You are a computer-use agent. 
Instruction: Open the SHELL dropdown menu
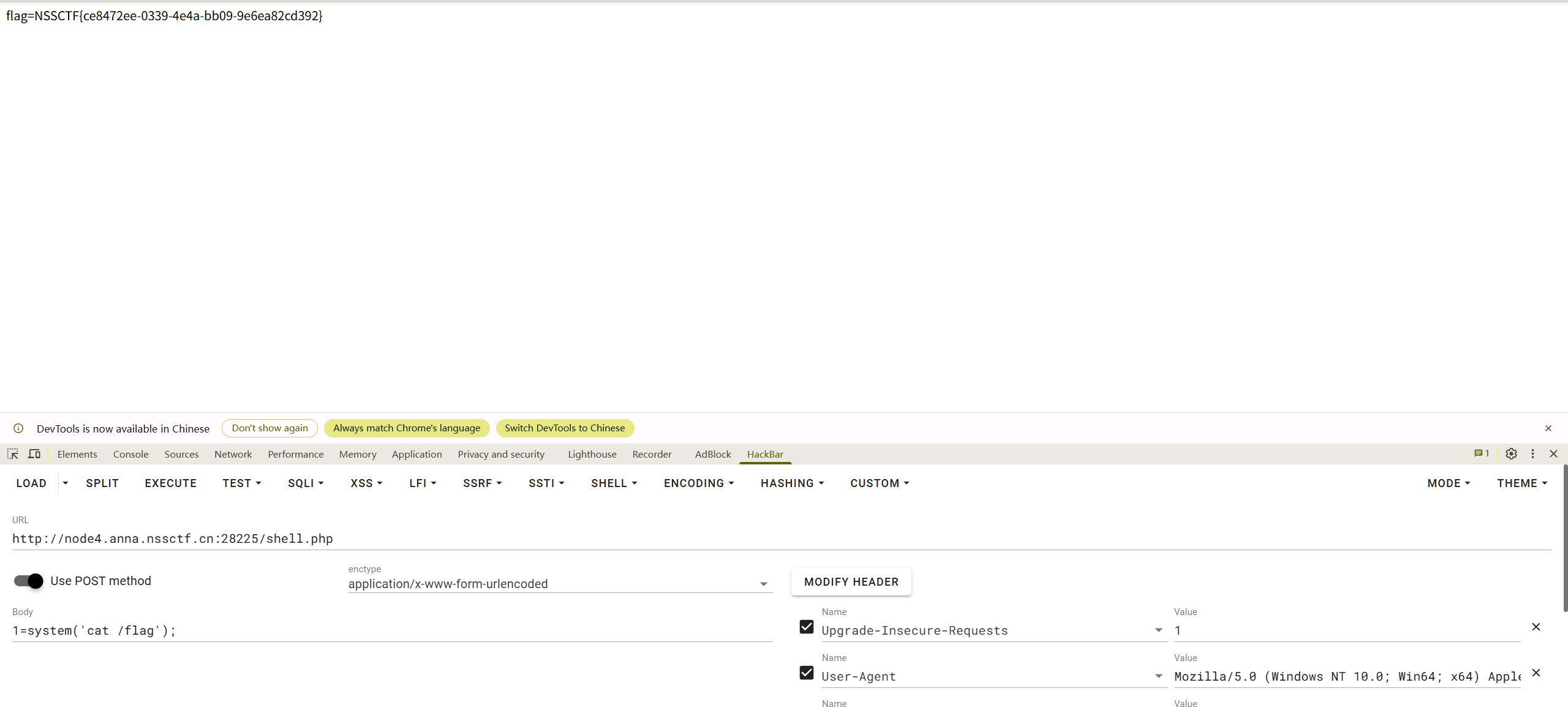(614, 483)
